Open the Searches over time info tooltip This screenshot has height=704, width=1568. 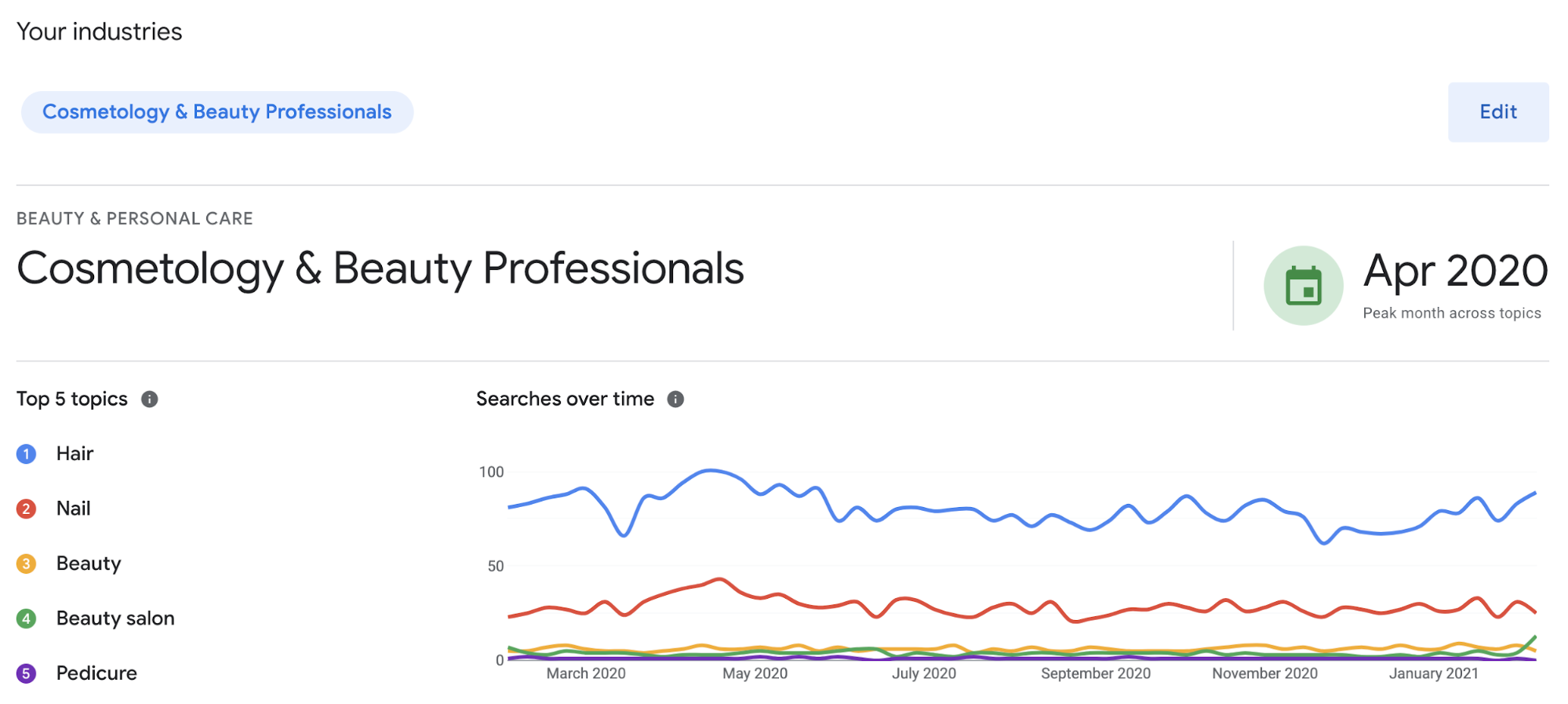(675, 399)
